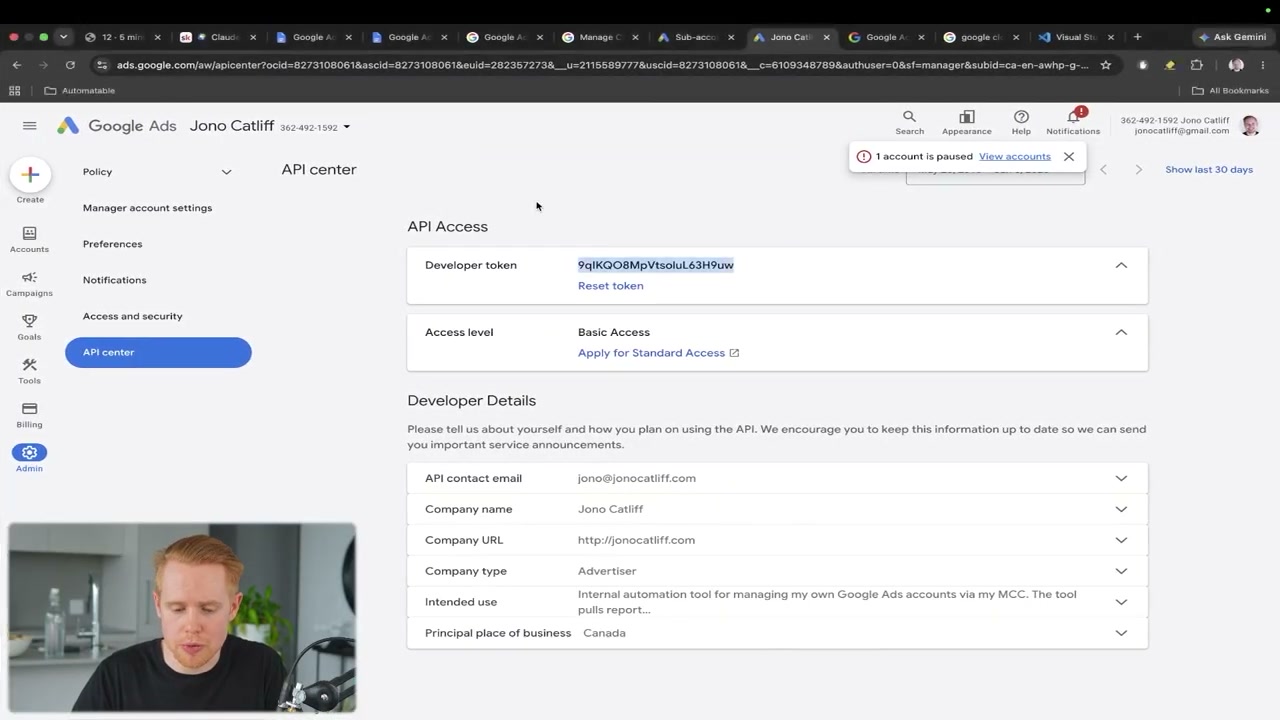
Task: Click Ask Gemini button
Action: tap(1233, 37)
